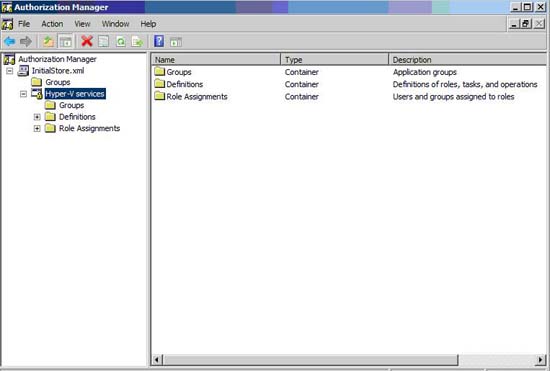
Task: Select the Authorization Manager root node icon
Action: (x=9, y=59)
